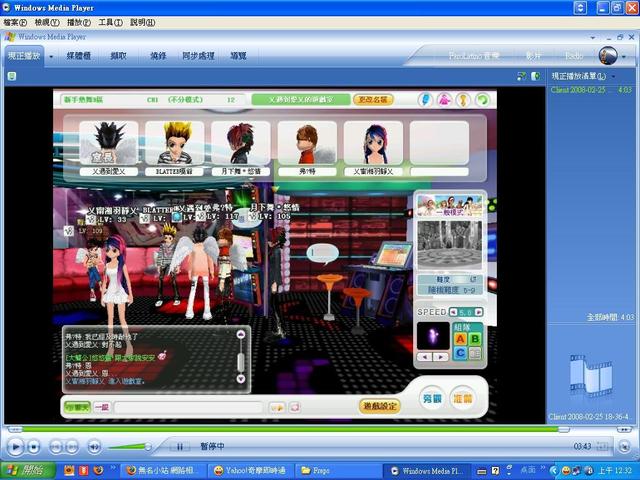Mute the player sound
Screen dimensions: 640x480
94,447
